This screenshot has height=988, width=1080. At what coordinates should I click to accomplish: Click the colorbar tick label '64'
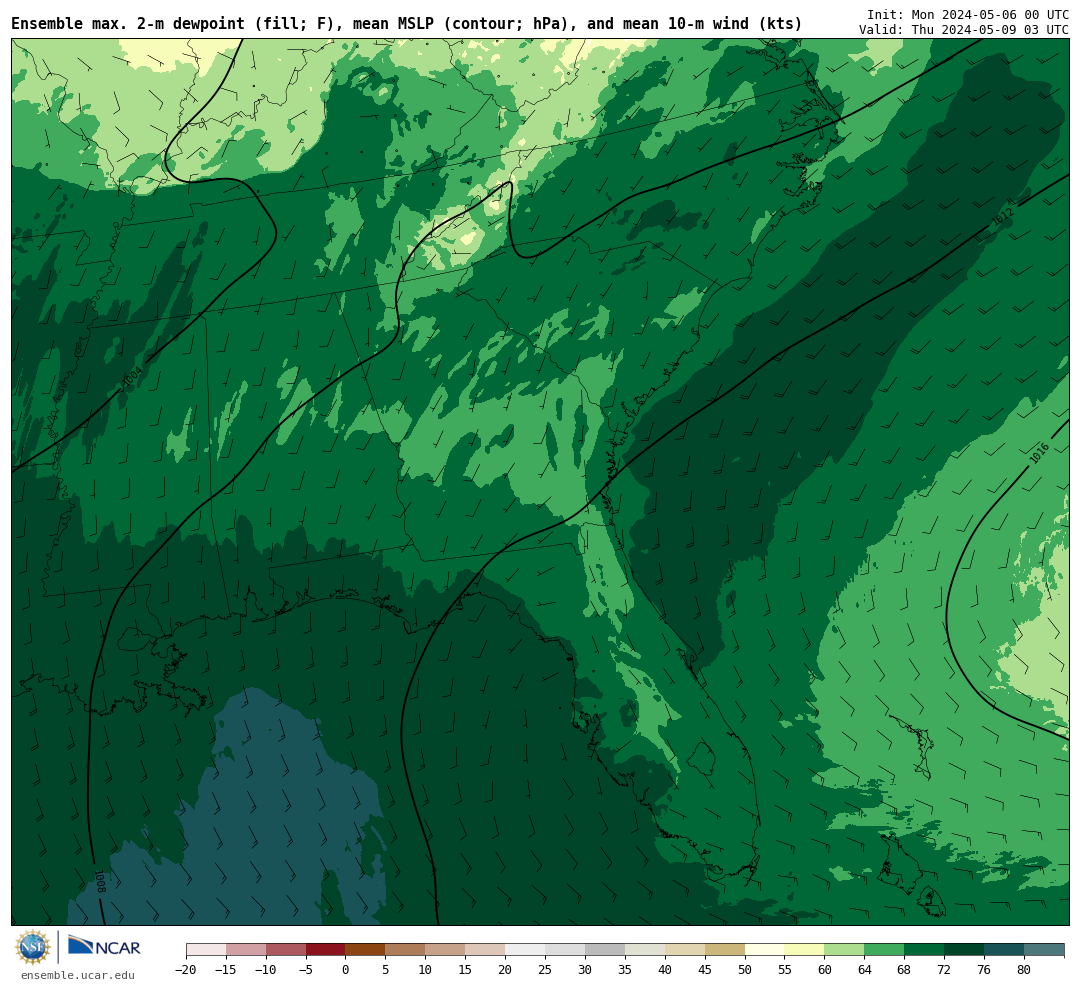pos(865,969)
